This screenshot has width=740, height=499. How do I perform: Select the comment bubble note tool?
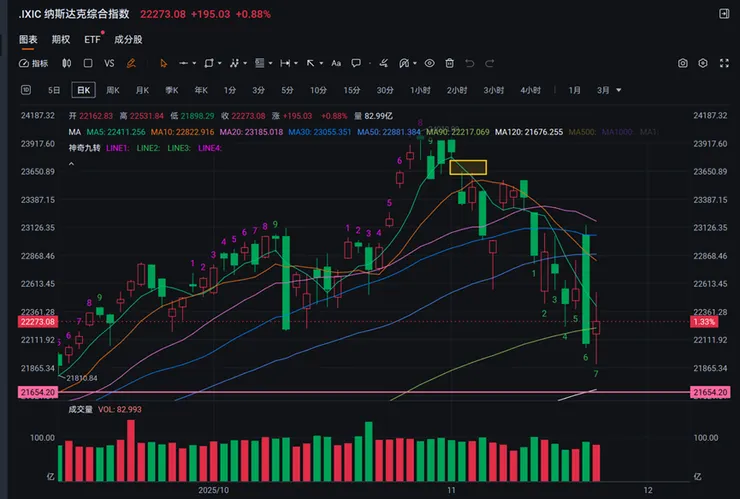pyautogui.click(x=356, y=63)
